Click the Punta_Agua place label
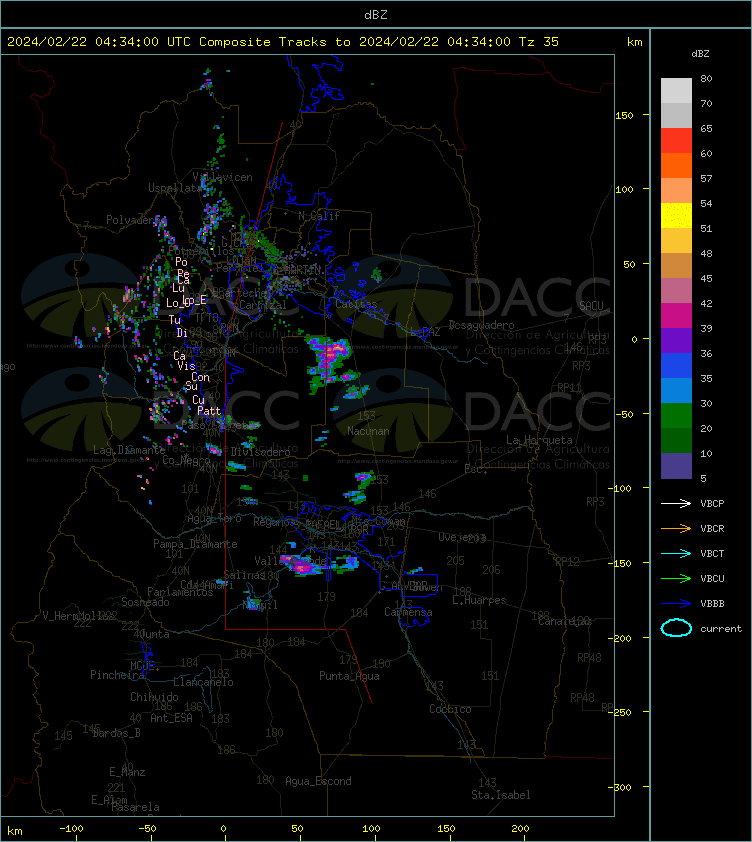752x842 pixels. (x=349, y=676)
